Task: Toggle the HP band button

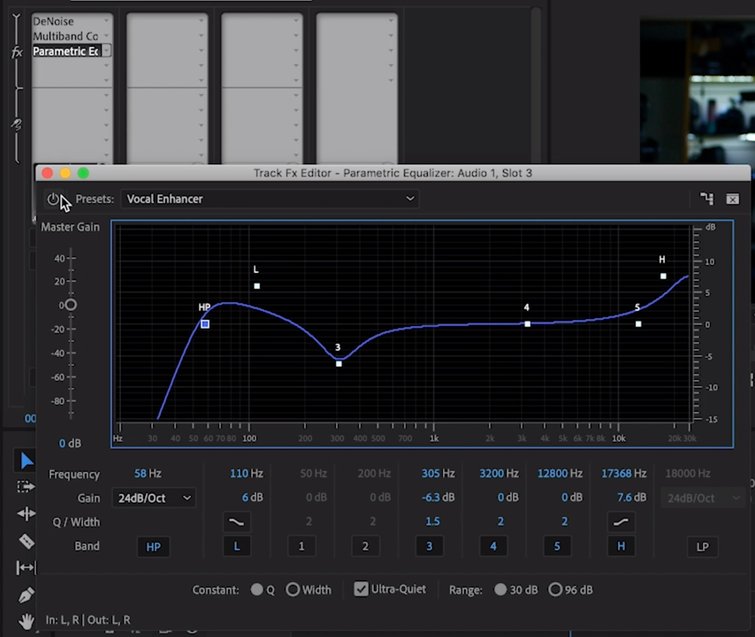Action: click(153, 547)
